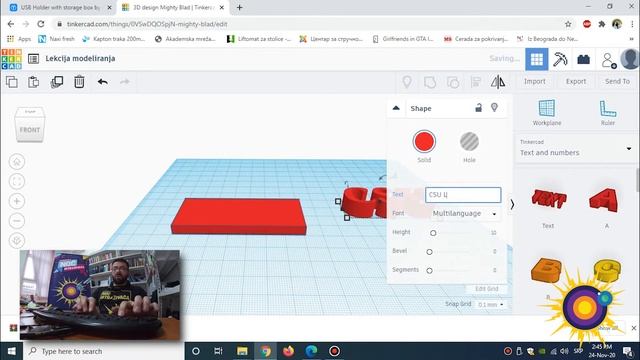
Task: Mirror the selected shape
Action: (498, 82)
